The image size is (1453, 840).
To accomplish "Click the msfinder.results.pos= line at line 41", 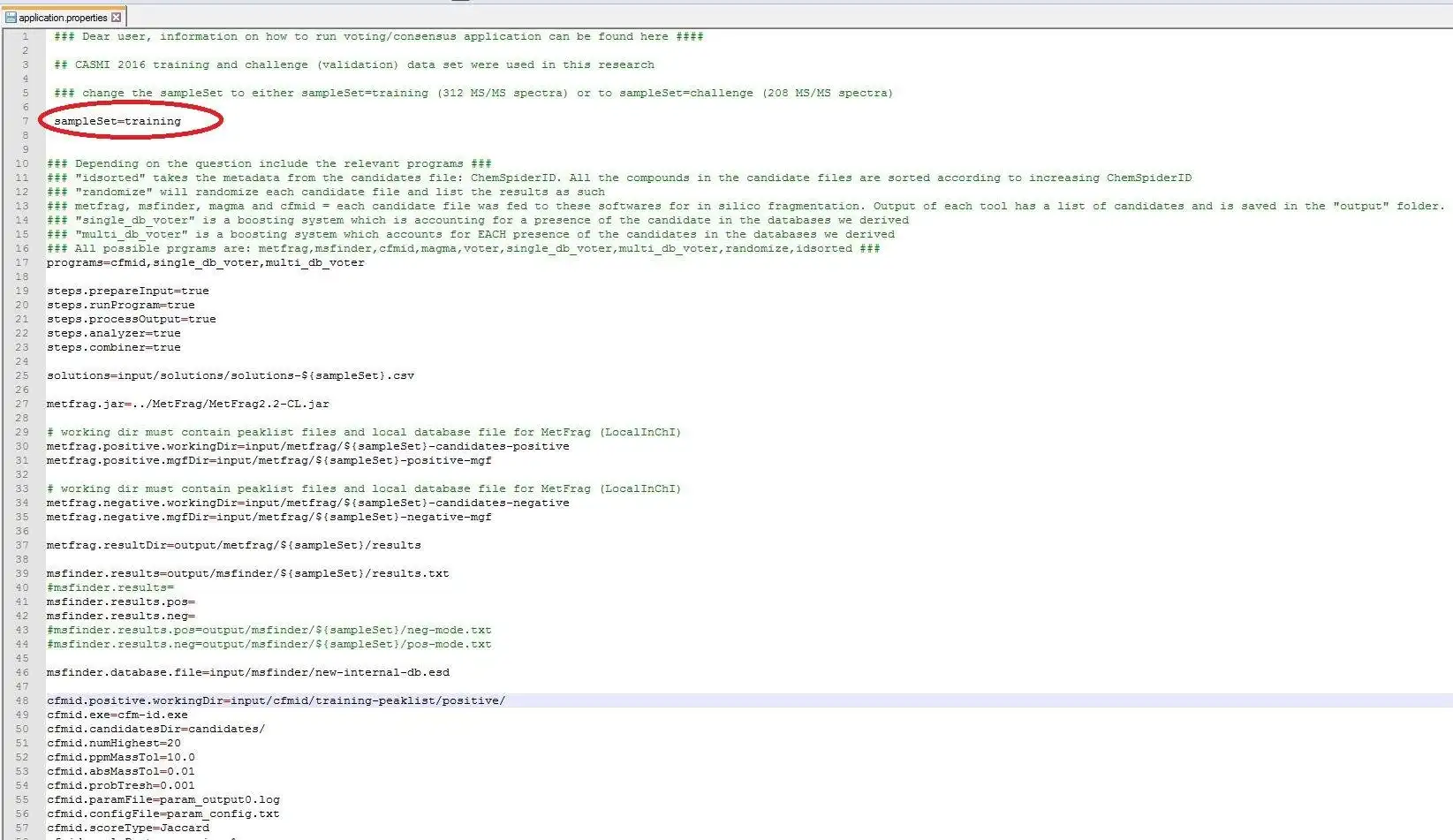I will click(121, 602).
